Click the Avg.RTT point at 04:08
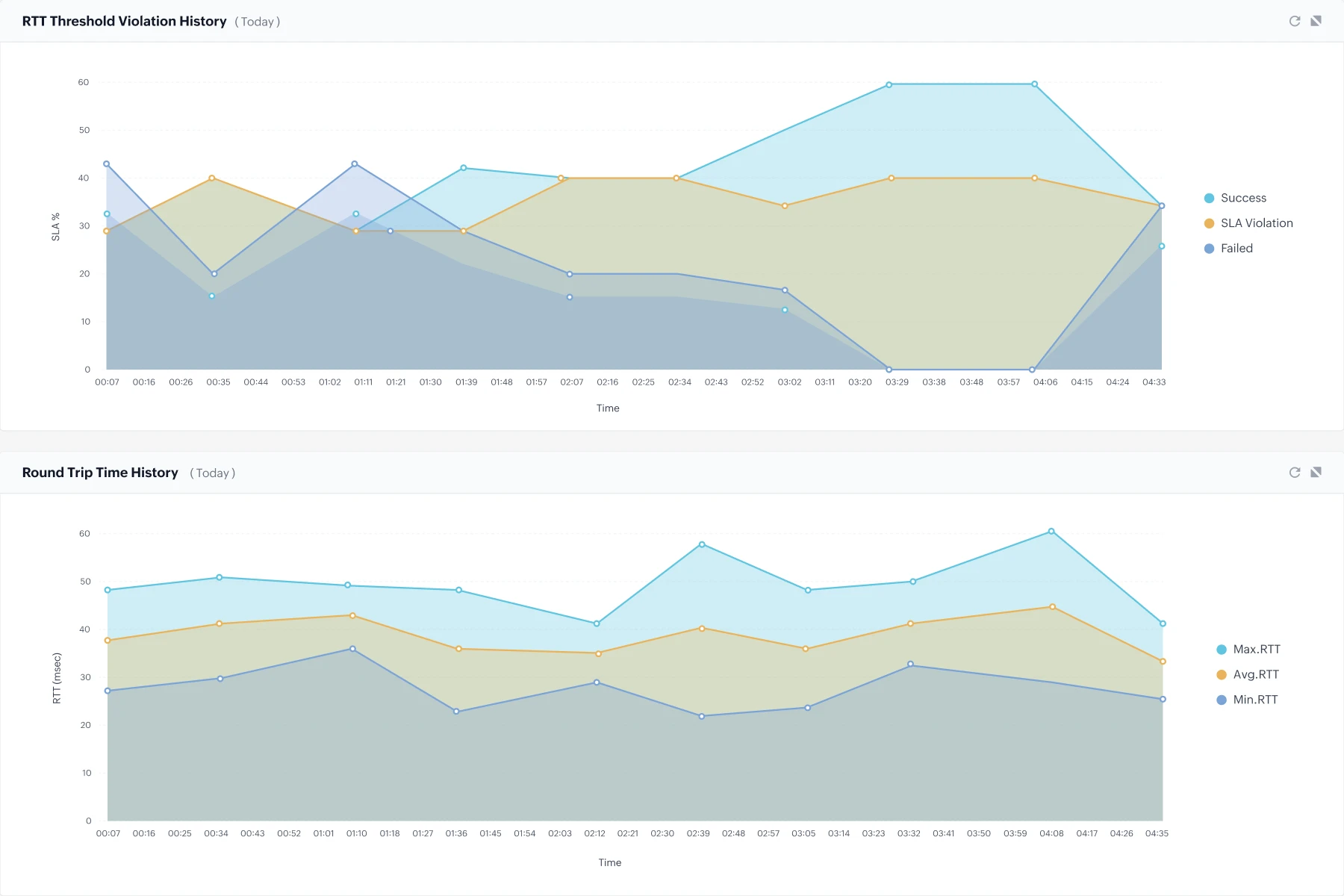1344x896 pixels. (x=1053, y=607)
